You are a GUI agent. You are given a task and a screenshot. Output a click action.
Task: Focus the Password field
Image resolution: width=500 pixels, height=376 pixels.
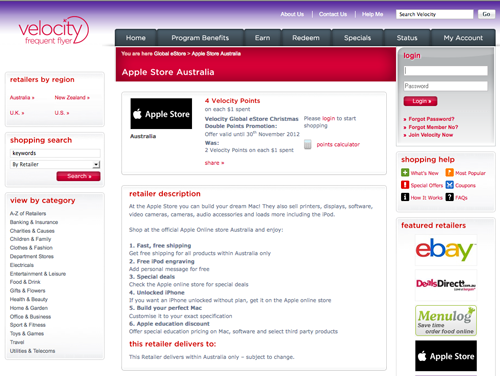(446, 86)
